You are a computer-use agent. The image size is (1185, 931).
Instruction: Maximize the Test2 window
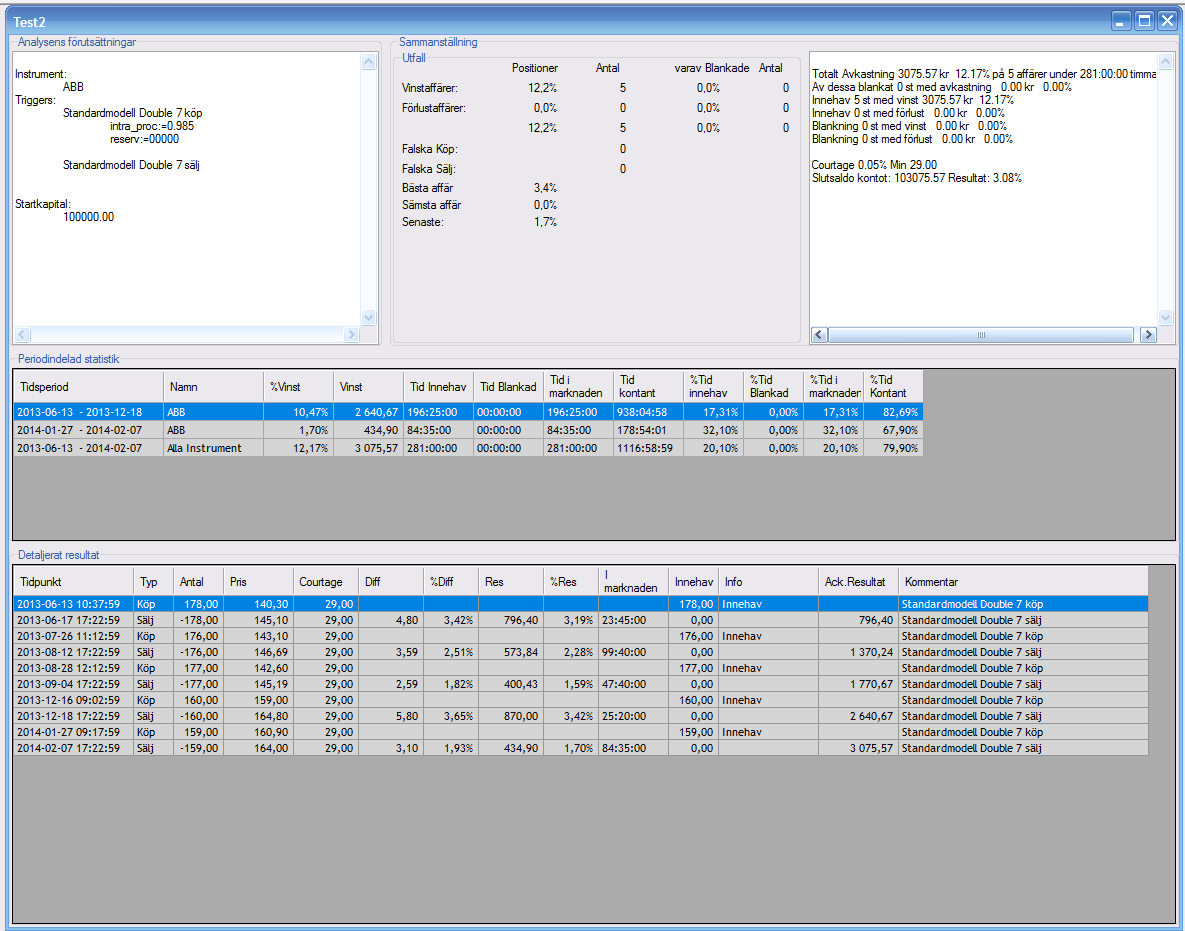pos(1144,20)
